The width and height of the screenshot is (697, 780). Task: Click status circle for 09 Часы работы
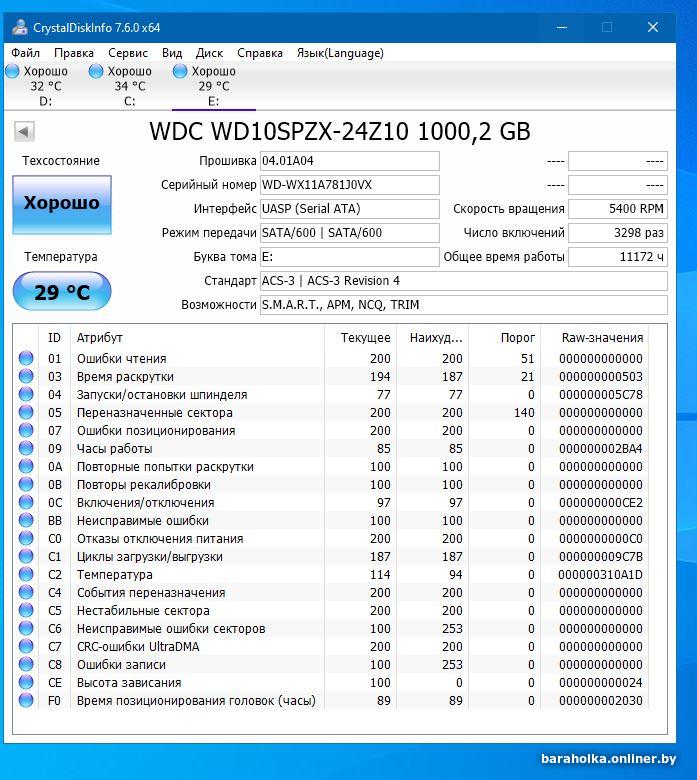(26, 448)
